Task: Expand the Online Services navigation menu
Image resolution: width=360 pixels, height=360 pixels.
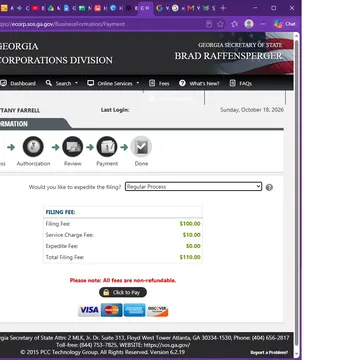Action: click(113, 83)
